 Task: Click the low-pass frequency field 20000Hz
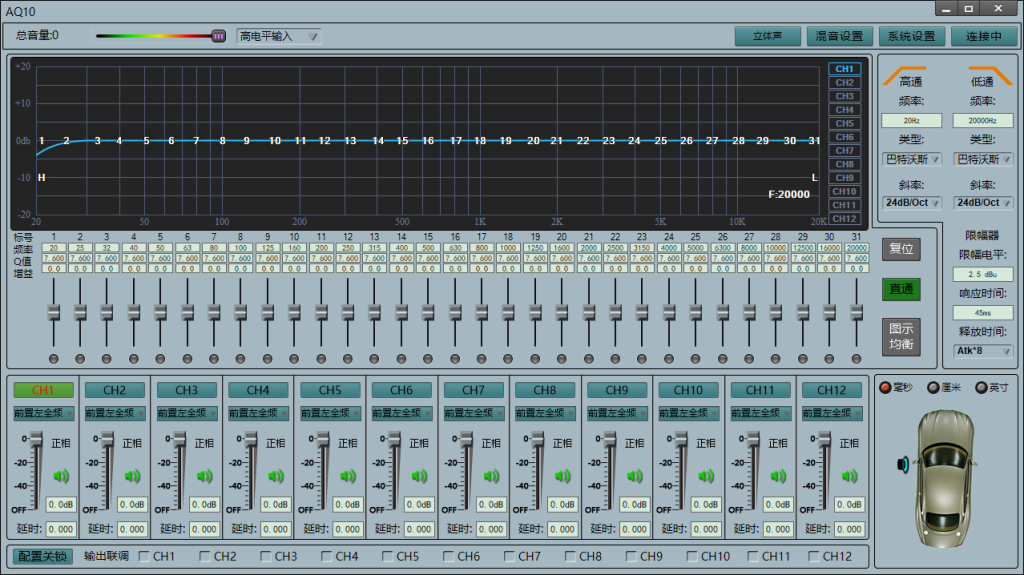point(983,120)
